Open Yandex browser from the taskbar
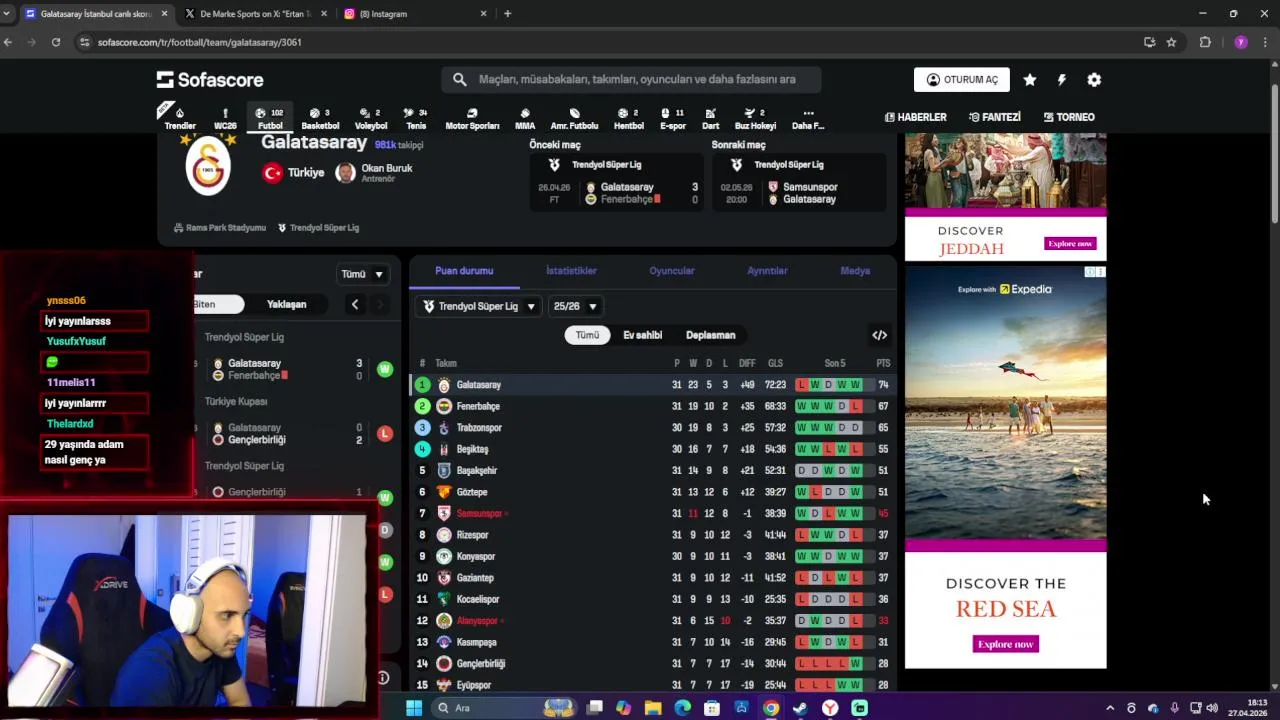The image size is (1280, 720). [830, 708]
